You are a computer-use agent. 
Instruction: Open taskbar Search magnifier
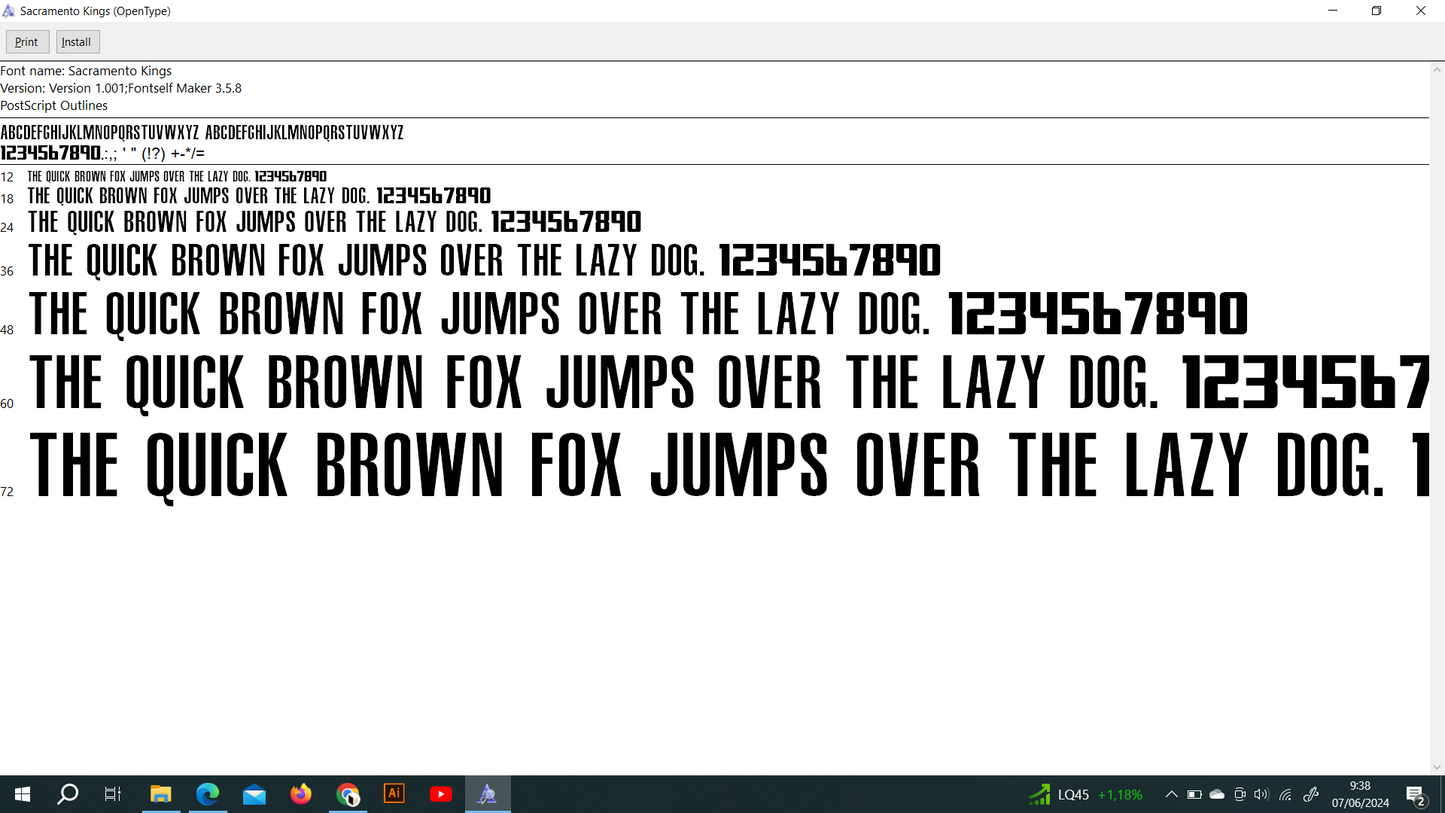[x=68, y=794]
